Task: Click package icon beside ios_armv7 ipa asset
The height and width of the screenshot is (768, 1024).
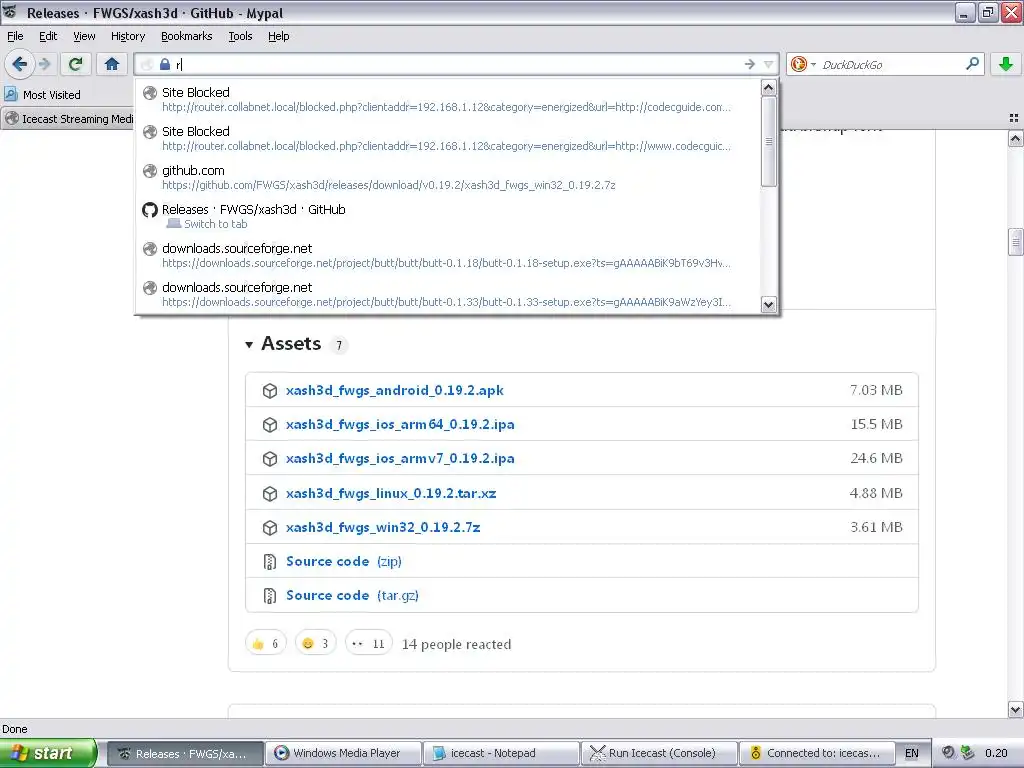Action: click(270, 458)
